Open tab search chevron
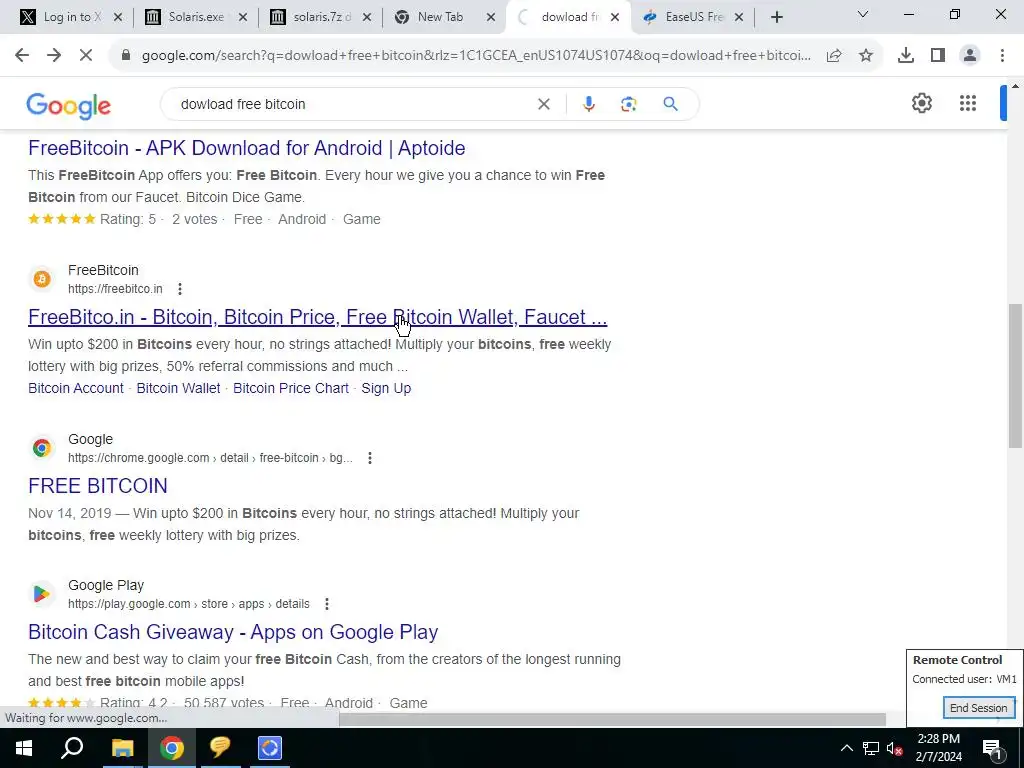The width and height of the screenshot is (1024, 768). click(x=863, y=14)
